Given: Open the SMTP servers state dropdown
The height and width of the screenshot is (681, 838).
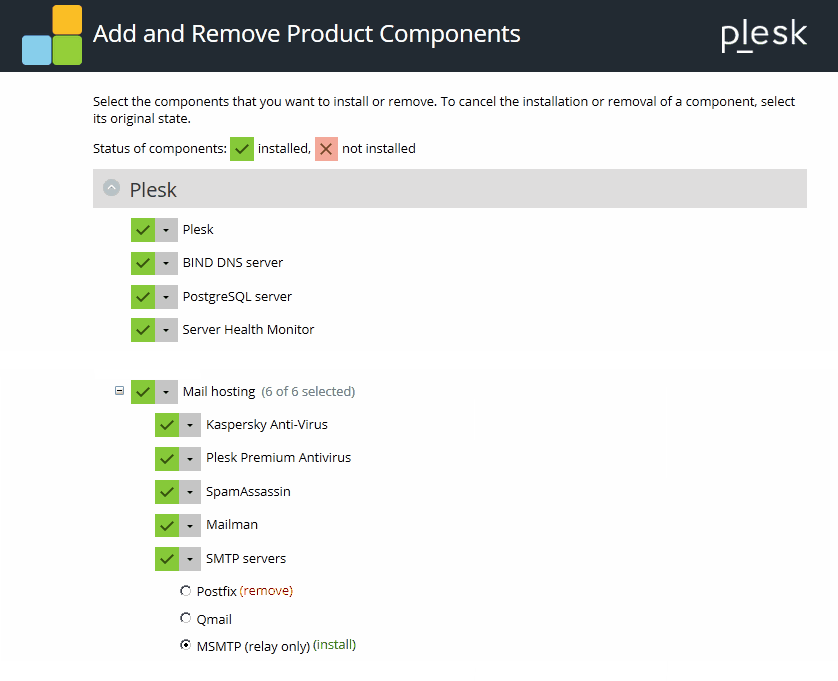Looking at the screenshot, I should pos(190,559).
